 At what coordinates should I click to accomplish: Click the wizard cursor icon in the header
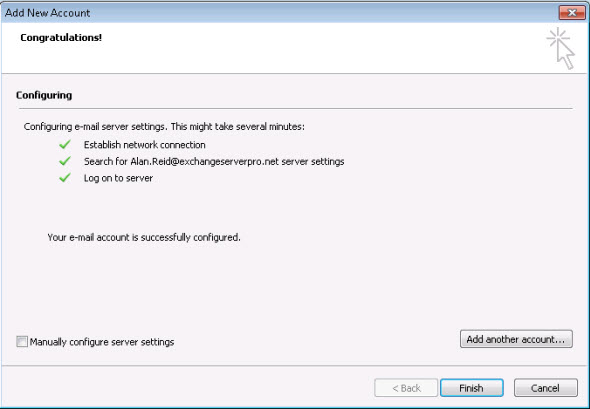coord(561,48)
